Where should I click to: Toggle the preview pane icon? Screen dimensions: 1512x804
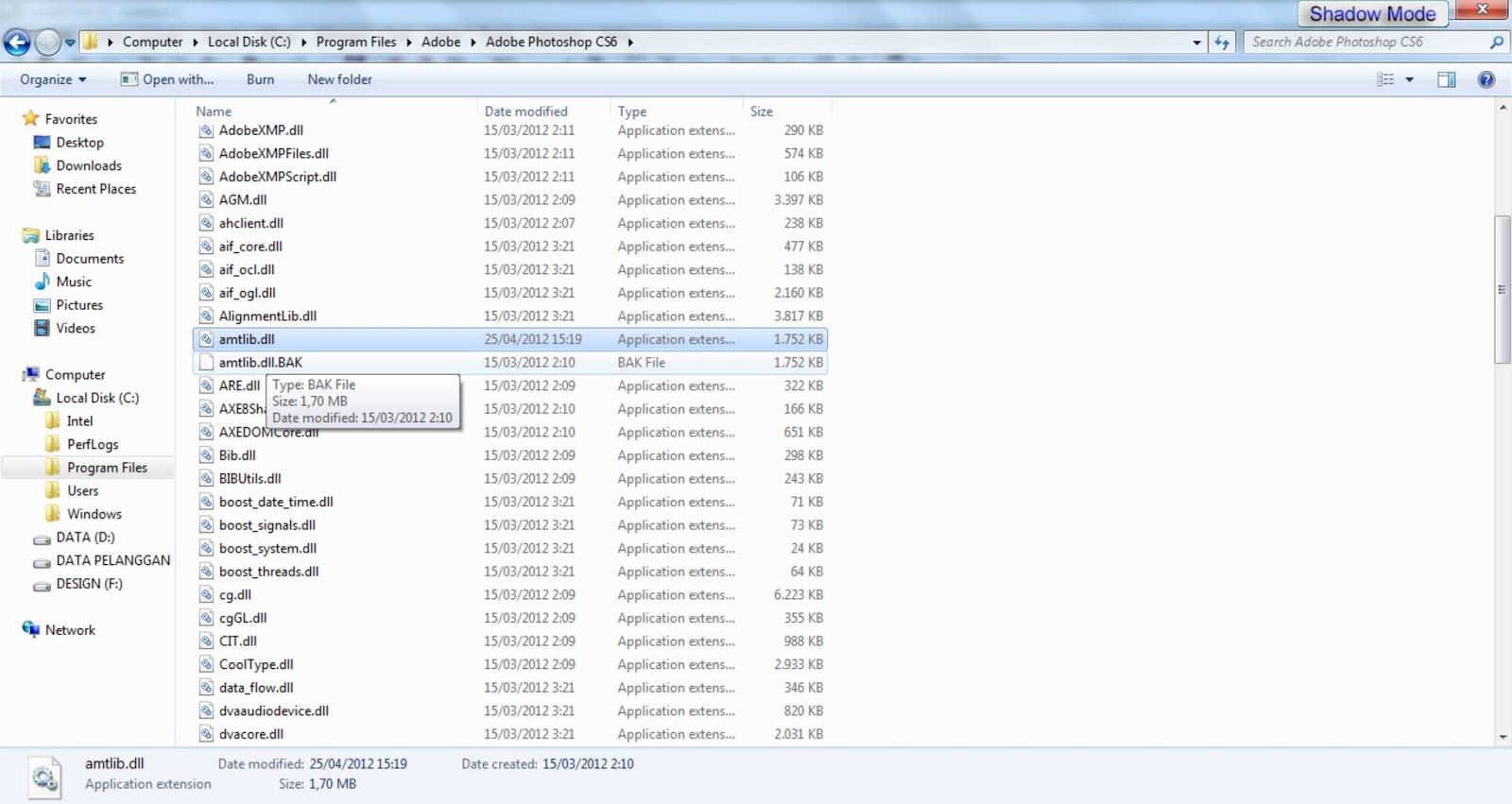pyautogui.click(x=1447, y=79)
